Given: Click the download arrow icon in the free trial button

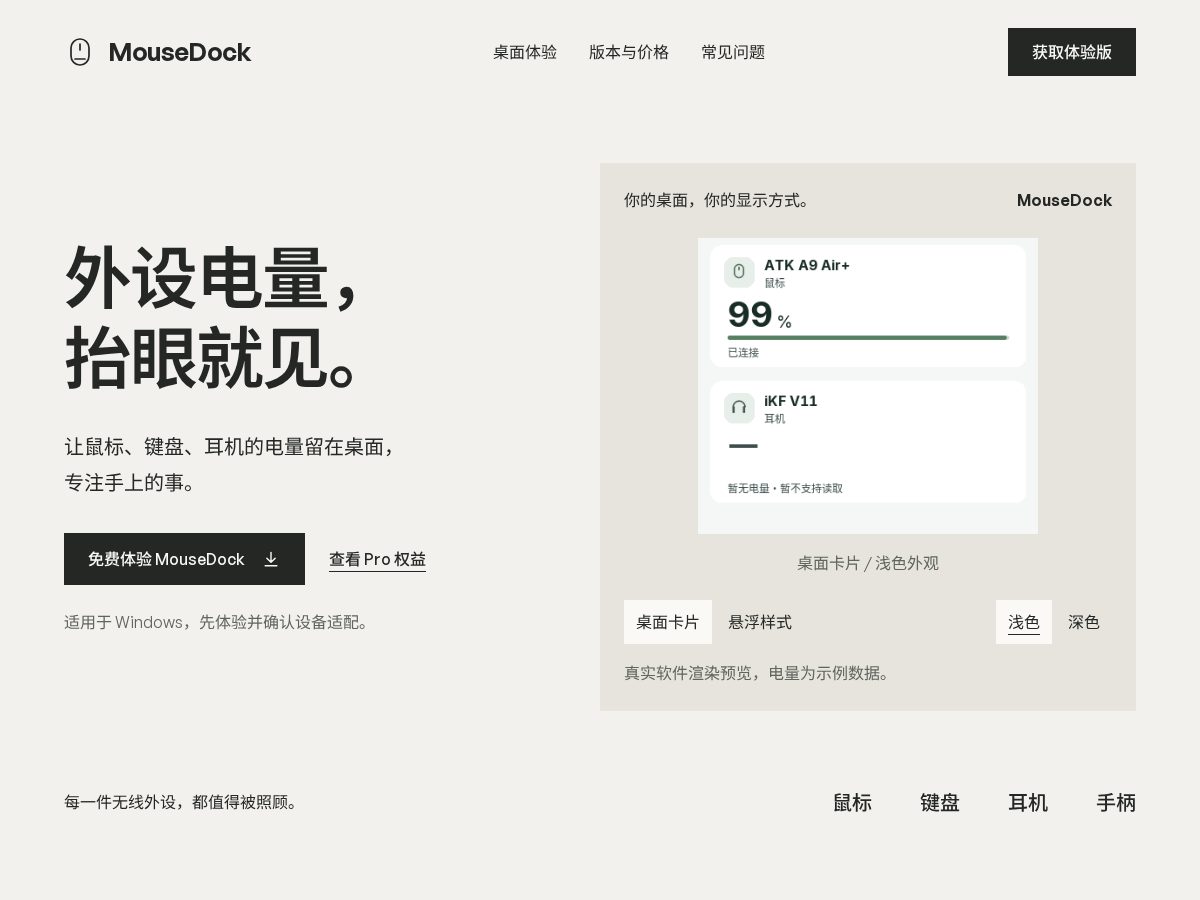Looking at the screenshot, I should pyautogui.click(x=271, y=559).
